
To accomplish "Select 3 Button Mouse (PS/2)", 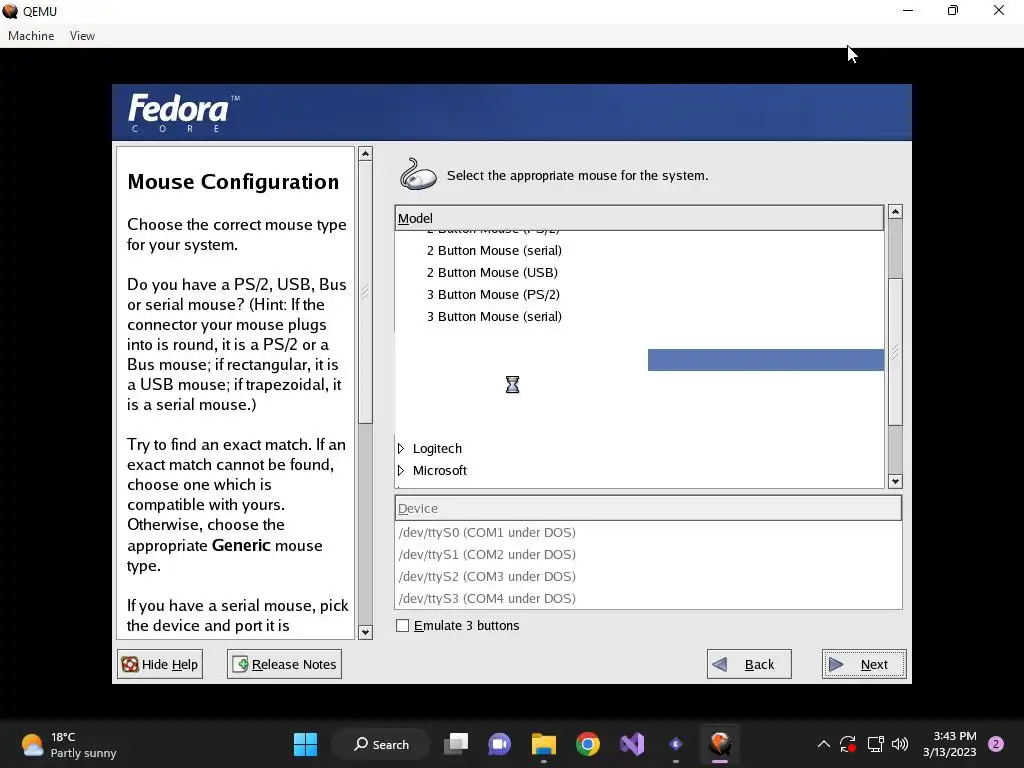I will pos(493,295).
